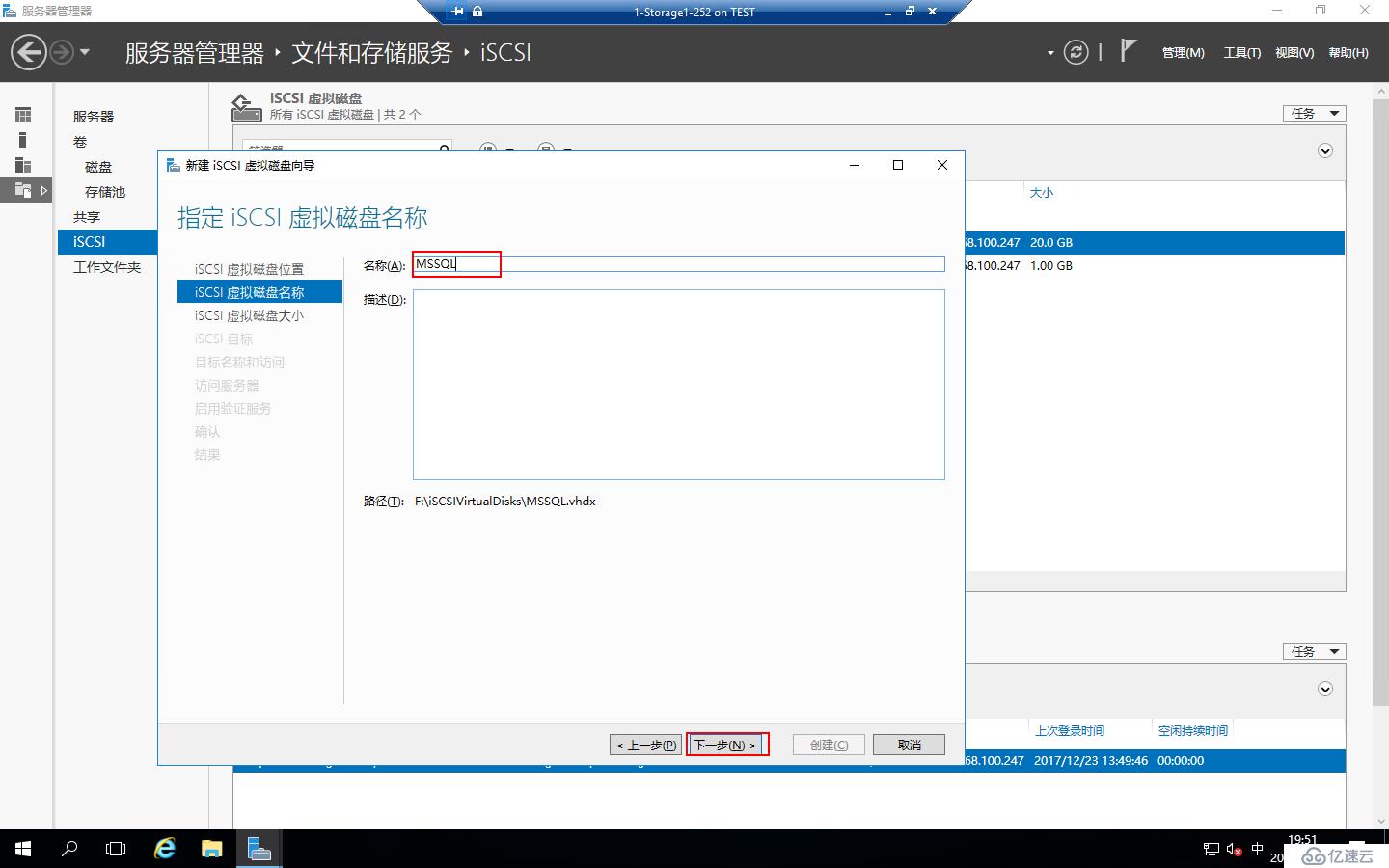Open the Windows Start button
This screenshot has height=868, width=1389.
pyautogui.click(x=23, y=849)
